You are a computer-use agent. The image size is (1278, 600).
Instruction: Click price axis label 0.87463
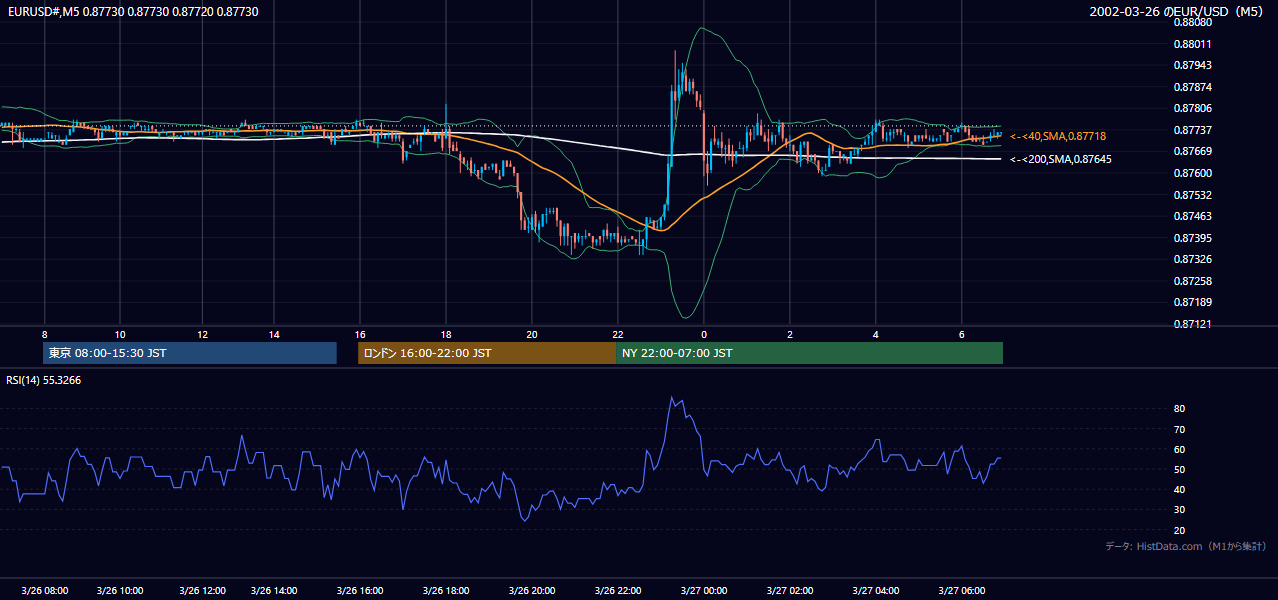coord(1193,216)
